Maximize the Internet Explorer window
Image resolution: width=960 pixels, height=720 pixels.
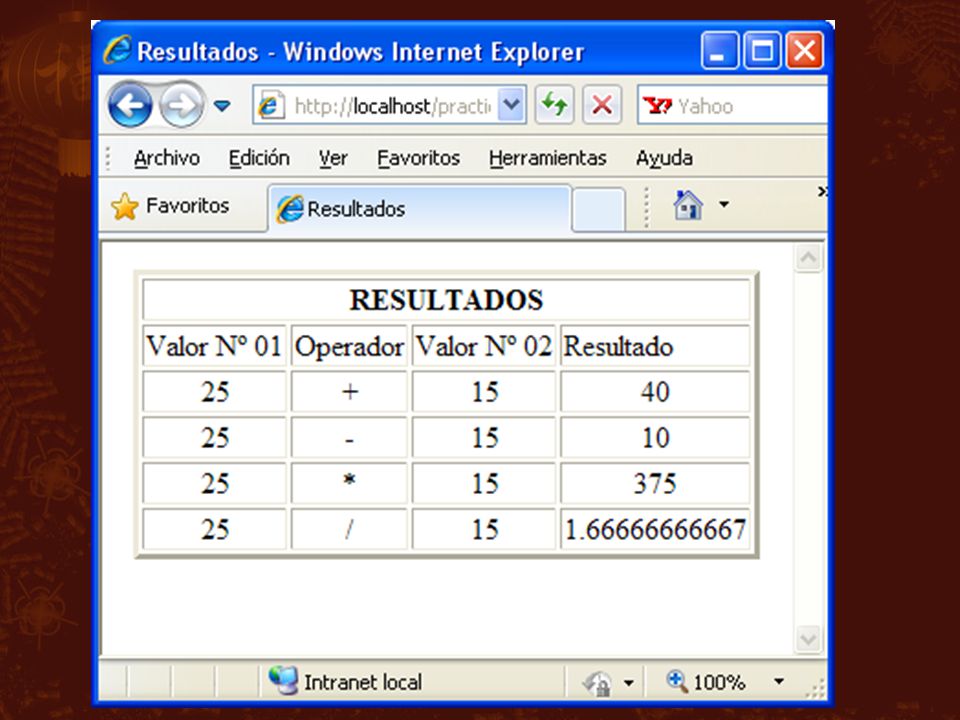coord(762,50)
